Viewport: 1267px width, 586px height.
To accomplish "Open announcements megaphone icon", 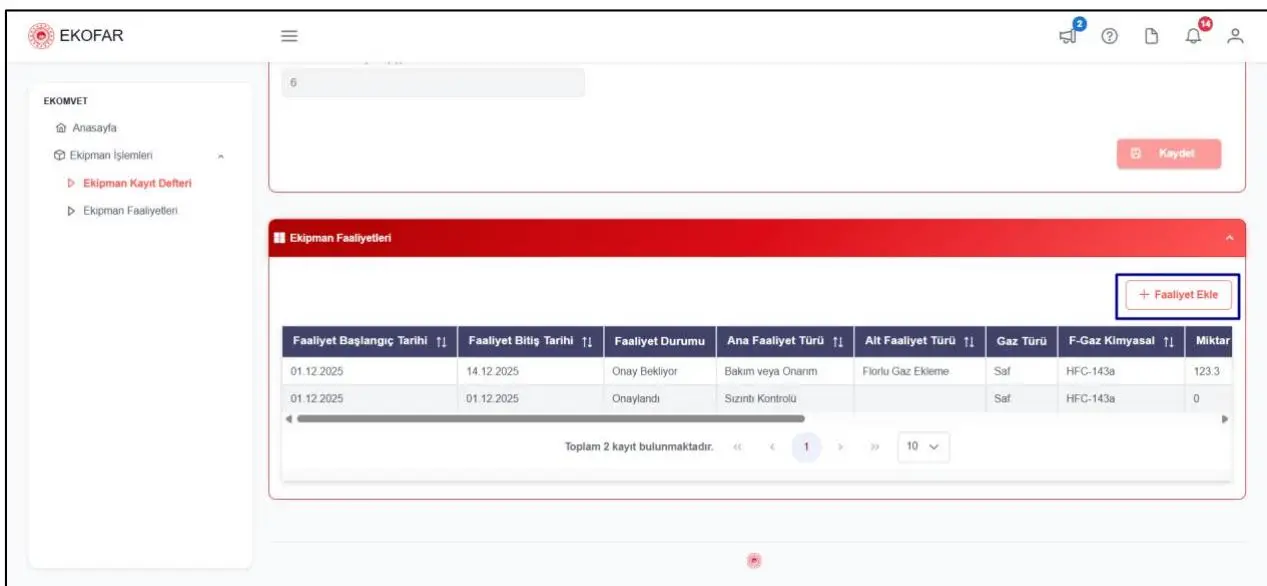I will (x=1069, y=35).
